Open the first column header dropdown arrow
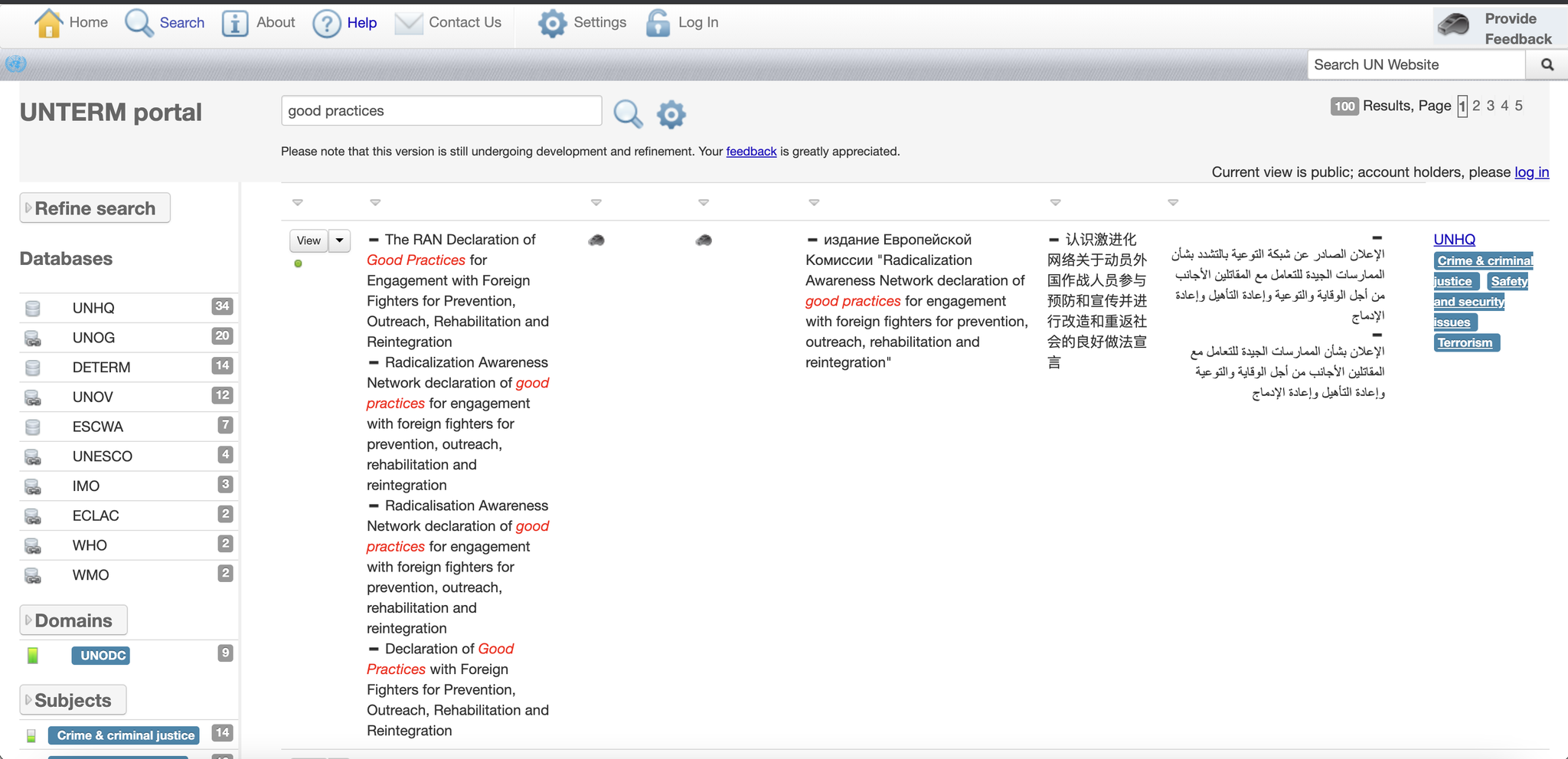 [x=298, y=203]
